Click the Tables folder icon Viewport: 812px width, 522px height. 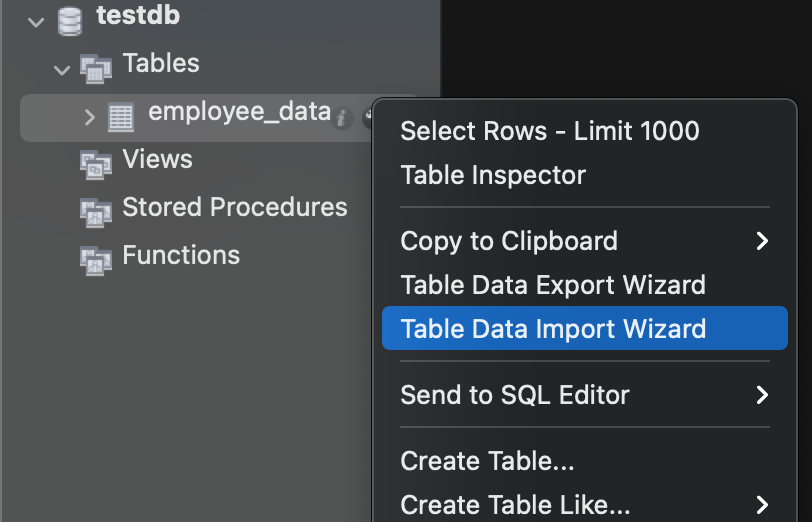tap(96, 68)
